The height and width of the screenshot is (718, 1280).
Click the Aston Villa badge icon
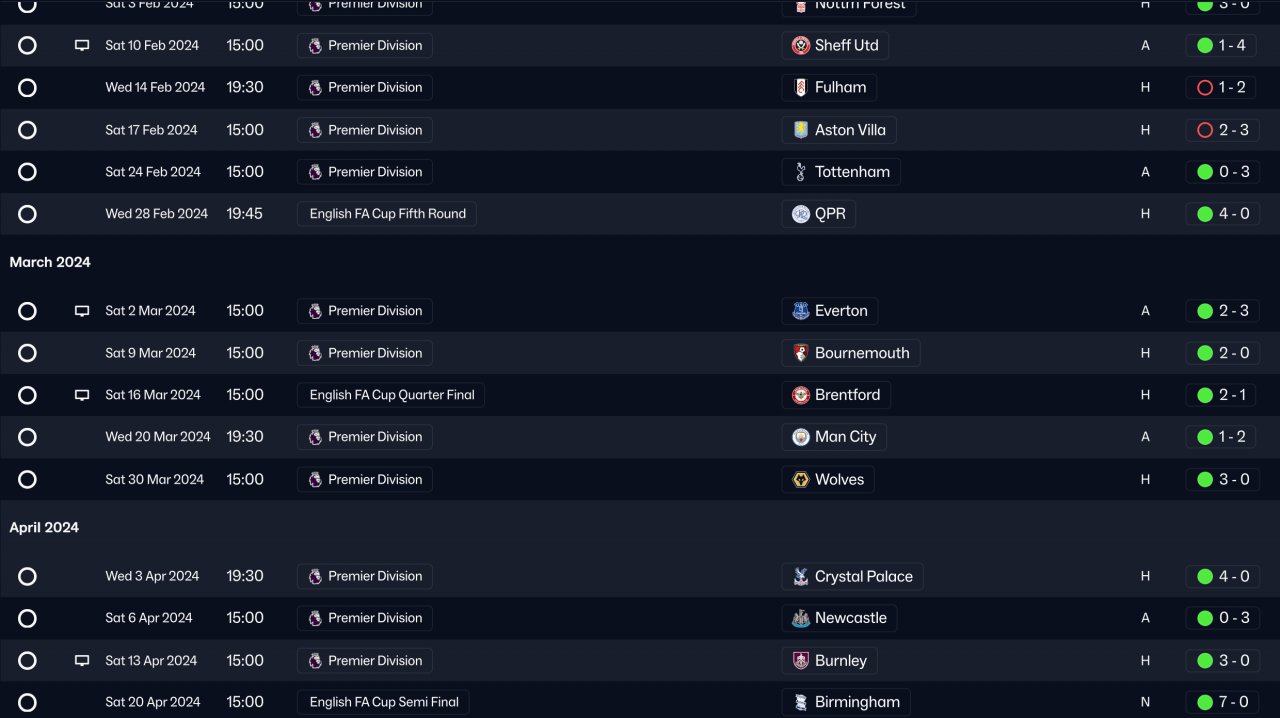coord(801,130)
